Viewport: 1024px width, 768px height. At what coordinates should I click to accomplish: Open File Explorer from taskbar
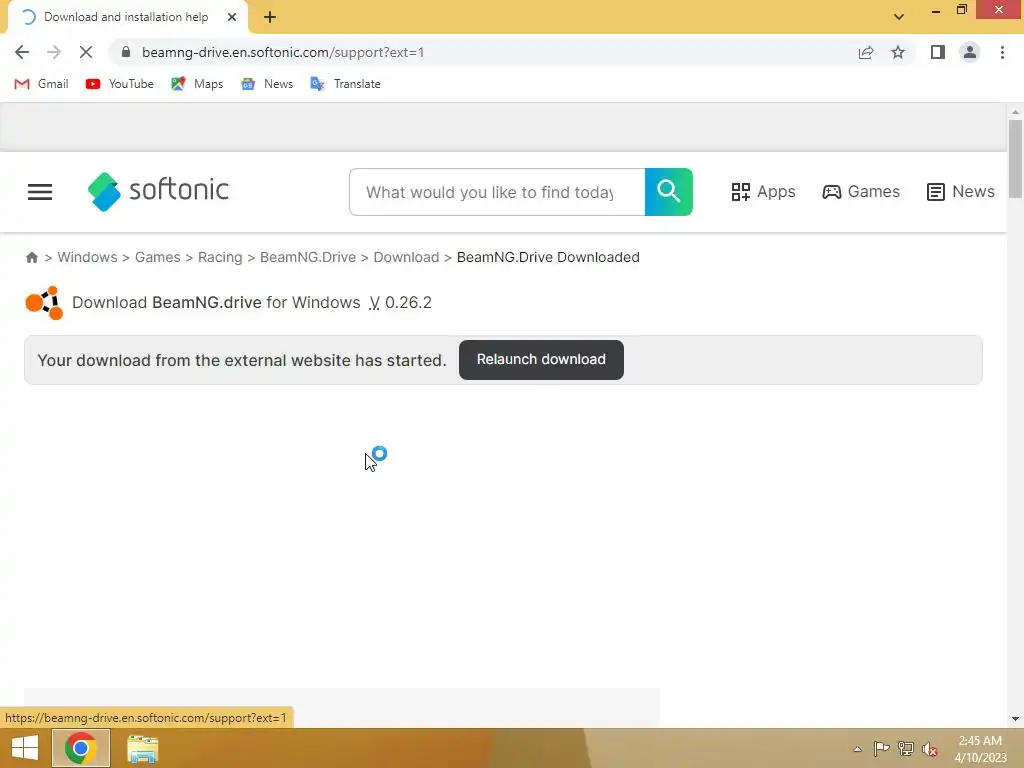click(142, 748)
